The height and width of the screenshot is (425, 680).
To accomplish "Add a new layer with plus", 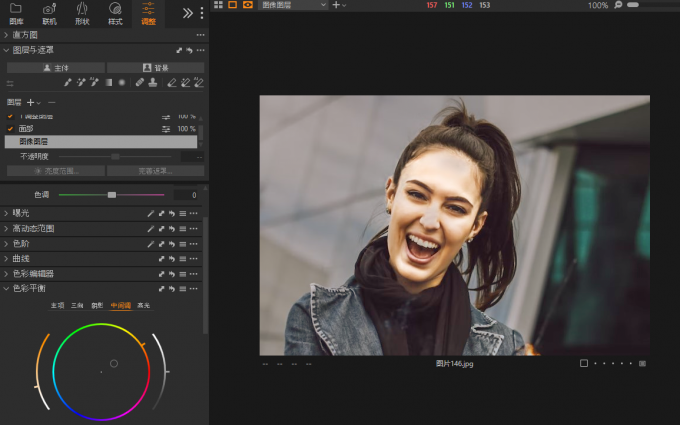I will 30,102.
